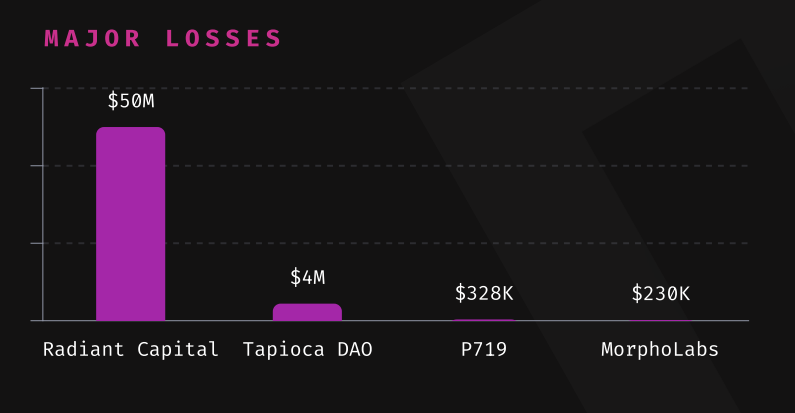Click the Radiant Capital axis label
Viewport: 795px width, 413px height.
point(130,349)
